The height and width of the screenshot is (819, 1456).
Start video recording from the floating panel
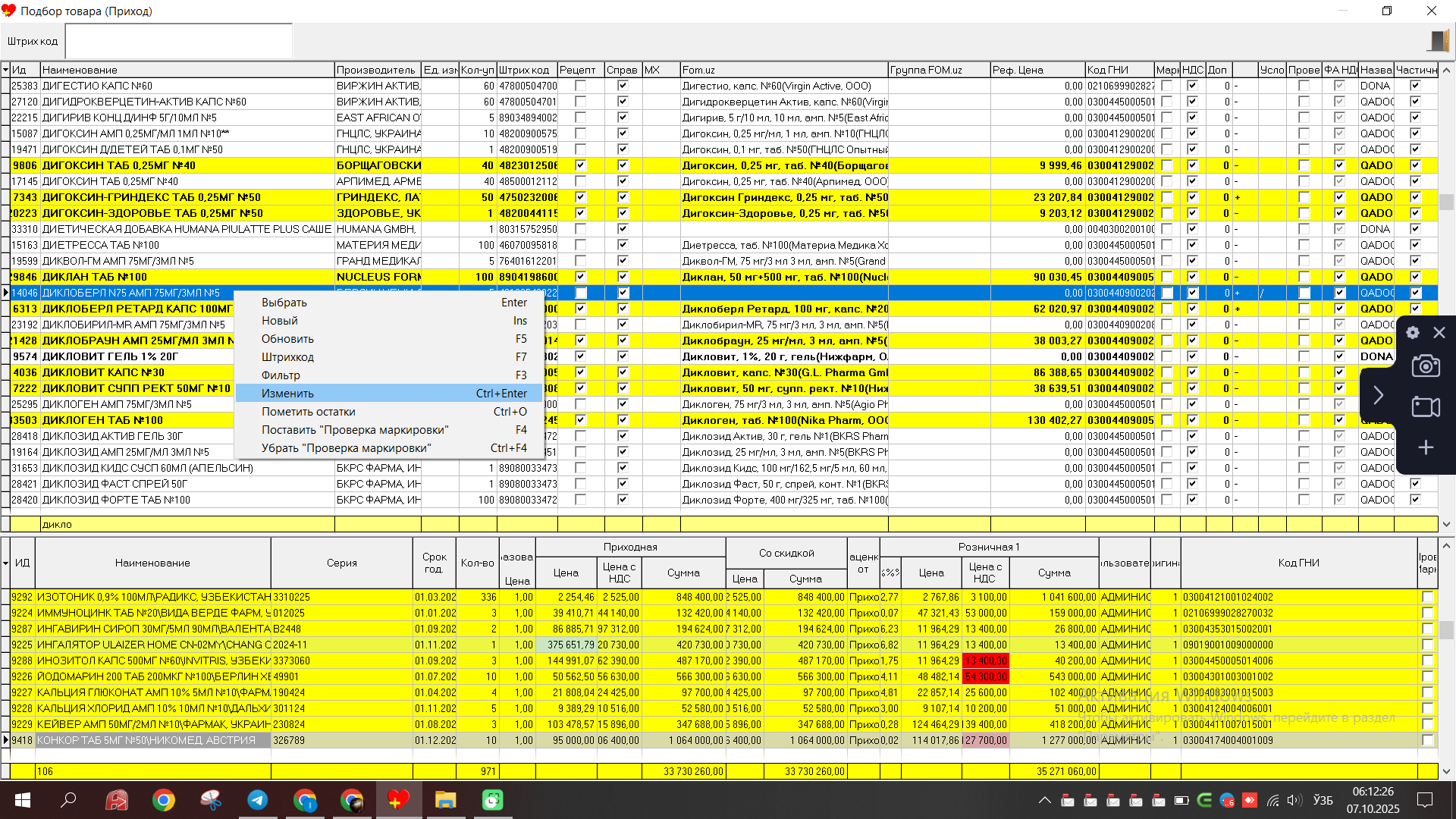coord(1426,407)
